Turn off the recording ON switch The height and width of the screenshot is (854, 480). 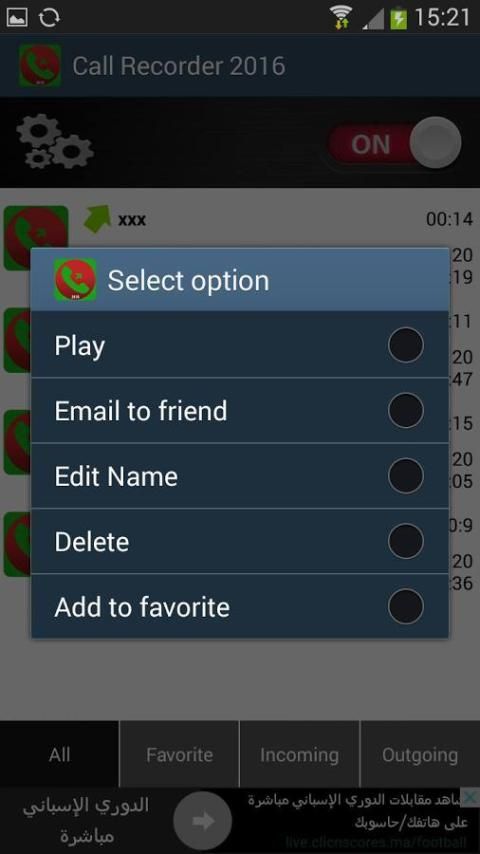coord(394,143)
